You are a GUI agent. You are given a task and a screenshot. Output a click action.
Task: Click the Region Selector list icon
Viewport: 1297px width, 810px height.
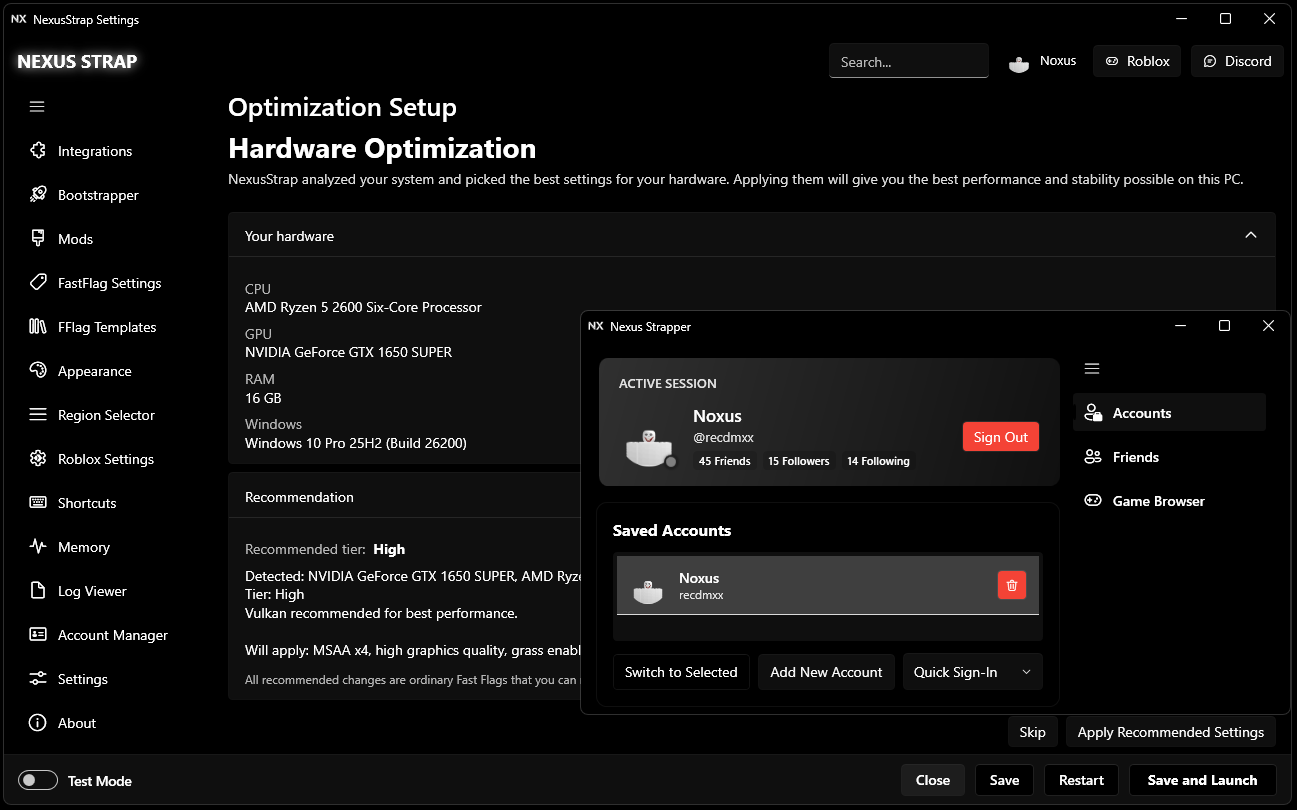(38, 415)
